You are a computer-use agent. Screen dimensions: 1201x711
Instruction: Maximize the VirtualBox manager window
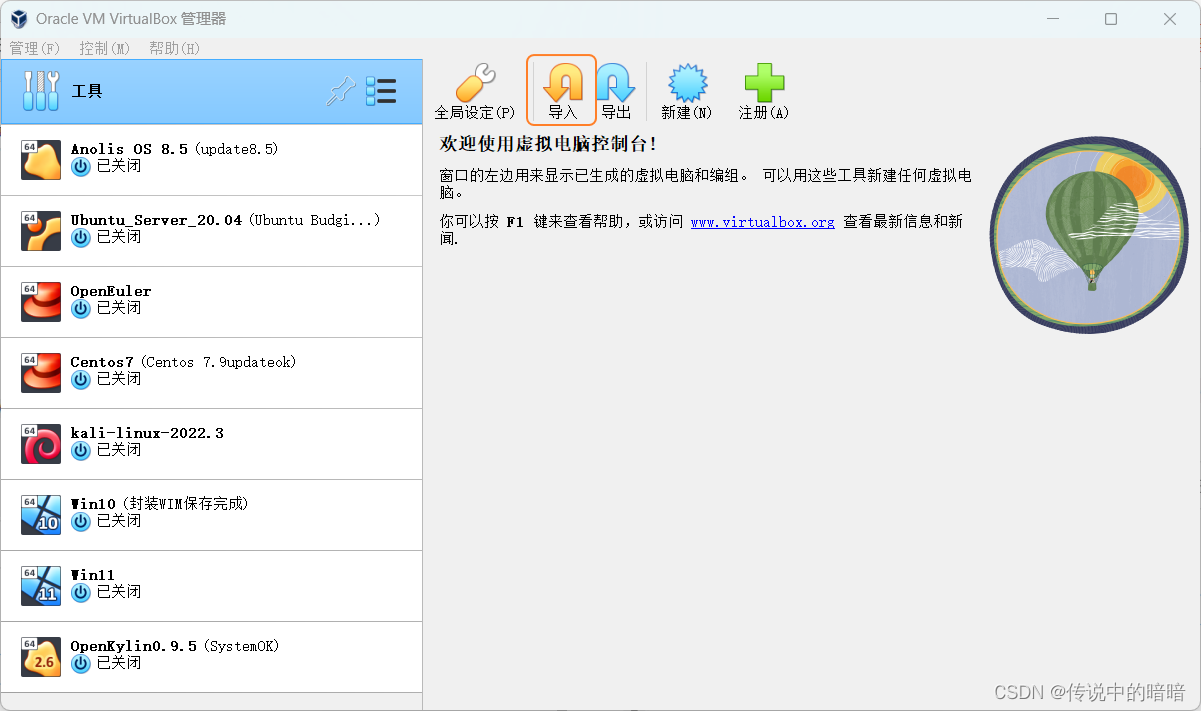pyautogui.click(x=1111, y=19)
